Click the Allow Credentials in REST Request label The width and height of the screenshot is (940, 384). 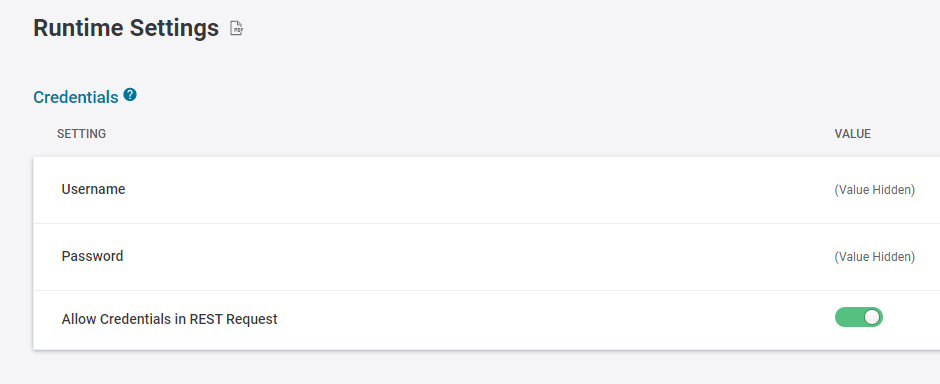[170, 319]
